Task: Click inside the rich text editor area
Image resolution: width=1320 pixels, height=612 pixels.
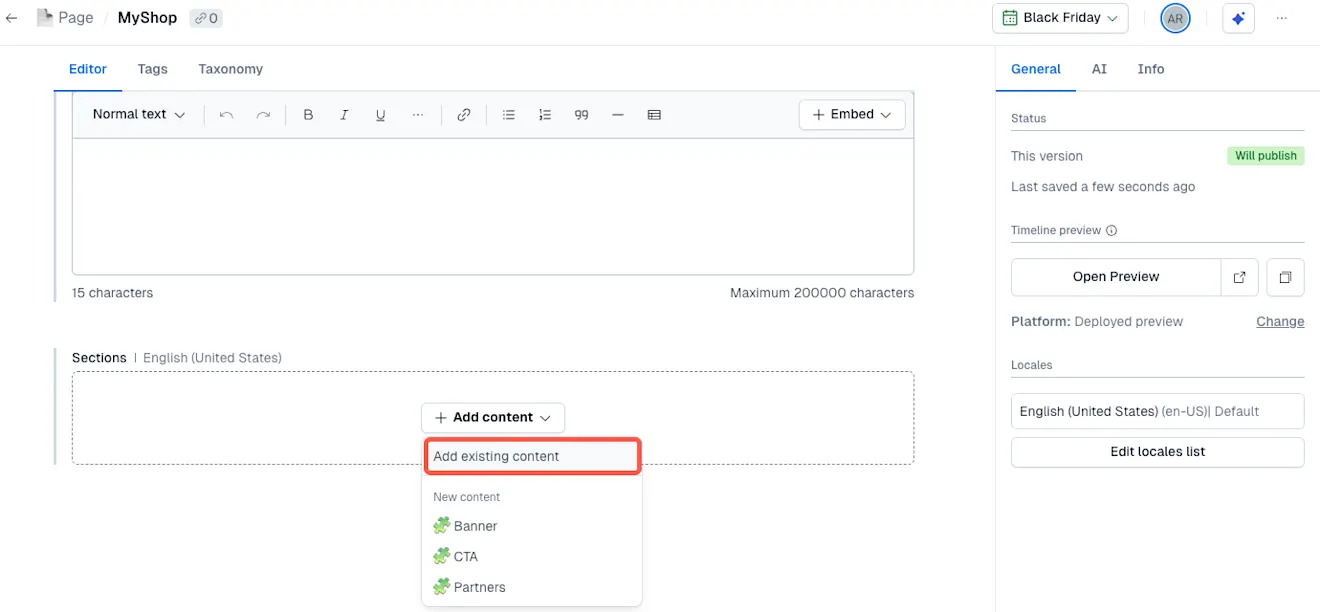Action: (x=493, y=205)
